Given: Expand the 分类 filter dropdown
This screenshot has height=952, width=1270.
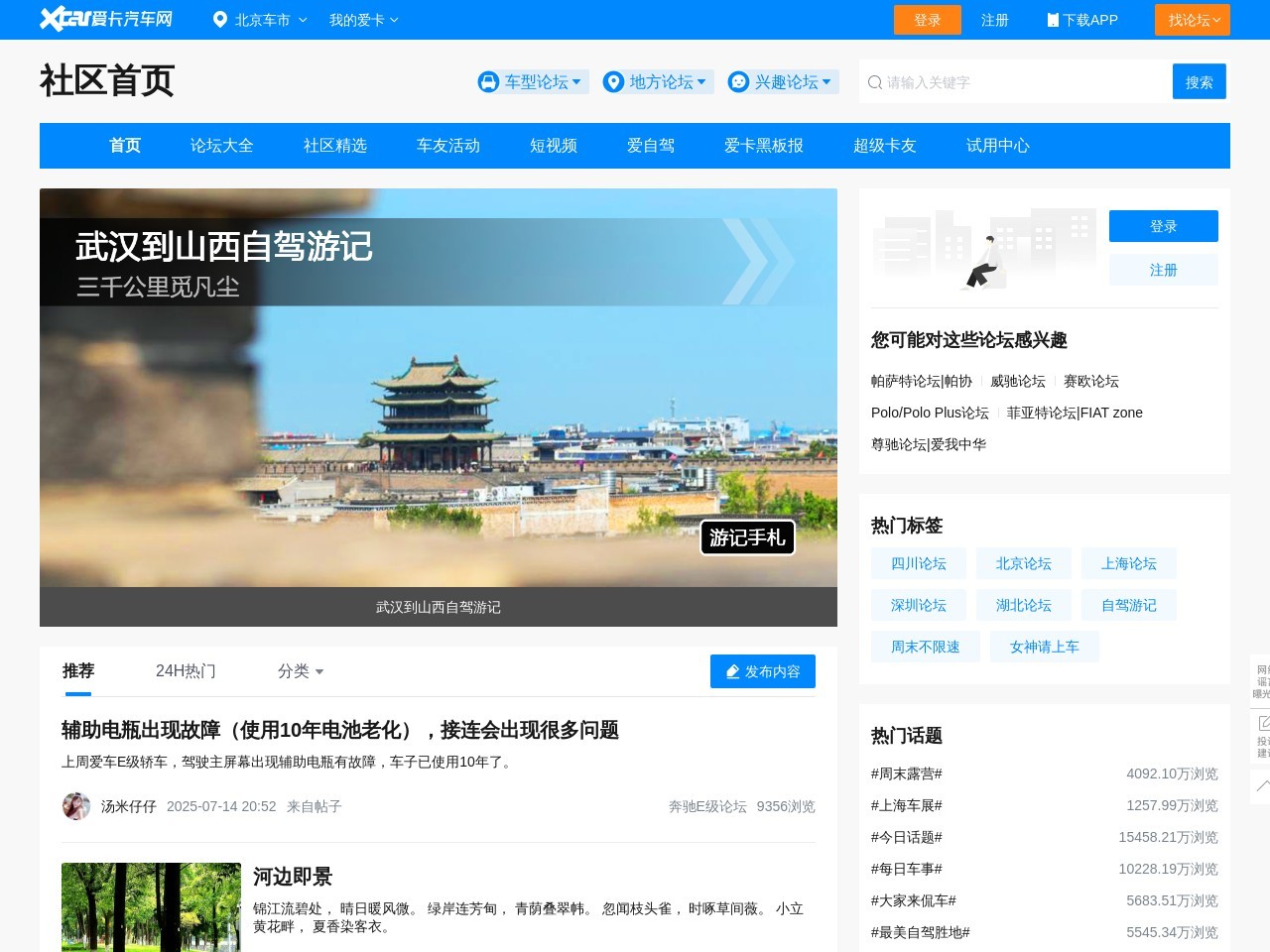Looking at the screenshot, I should click(301, 671).
